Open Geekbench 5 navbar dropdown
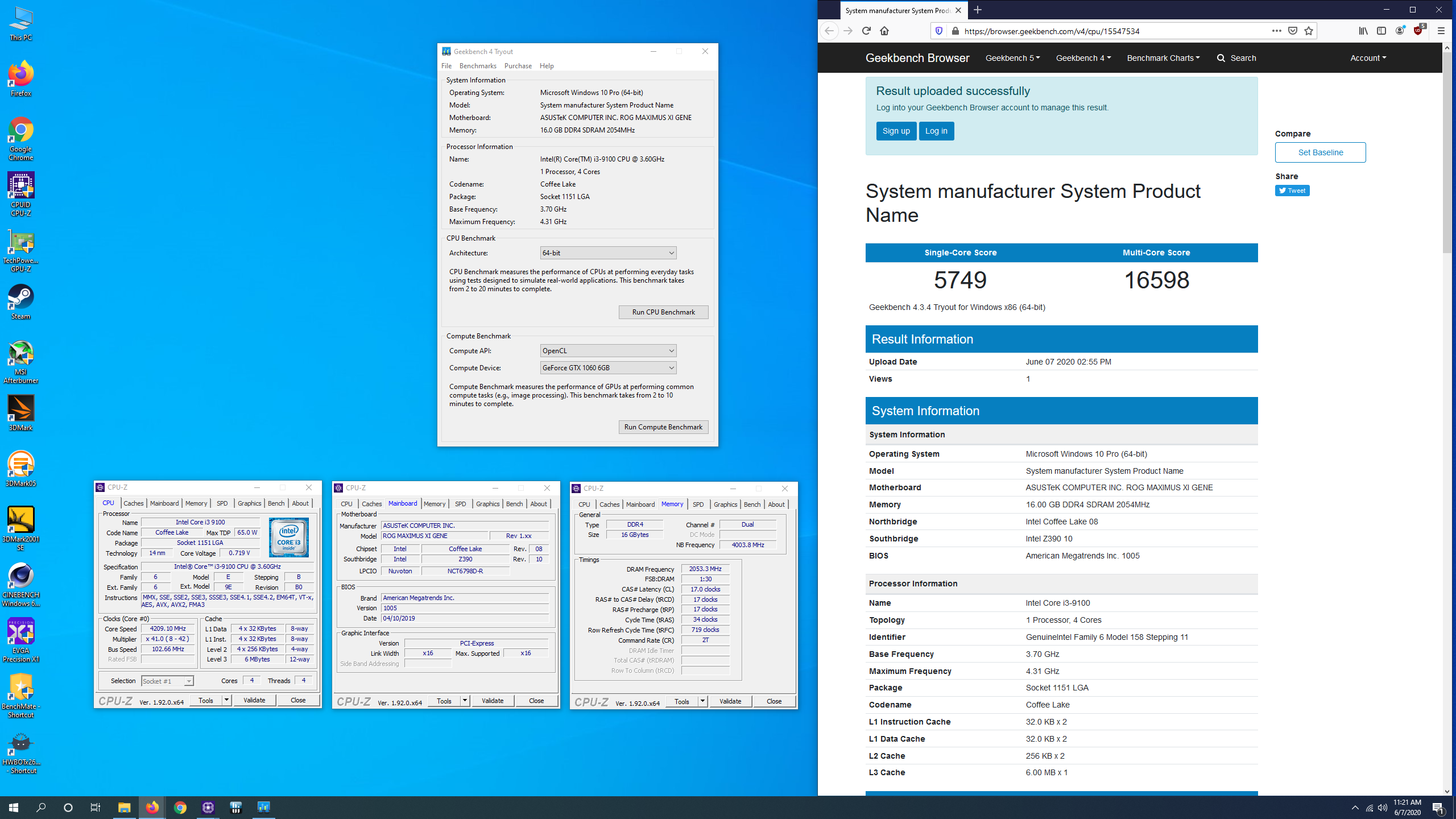 pos(1012,58)
